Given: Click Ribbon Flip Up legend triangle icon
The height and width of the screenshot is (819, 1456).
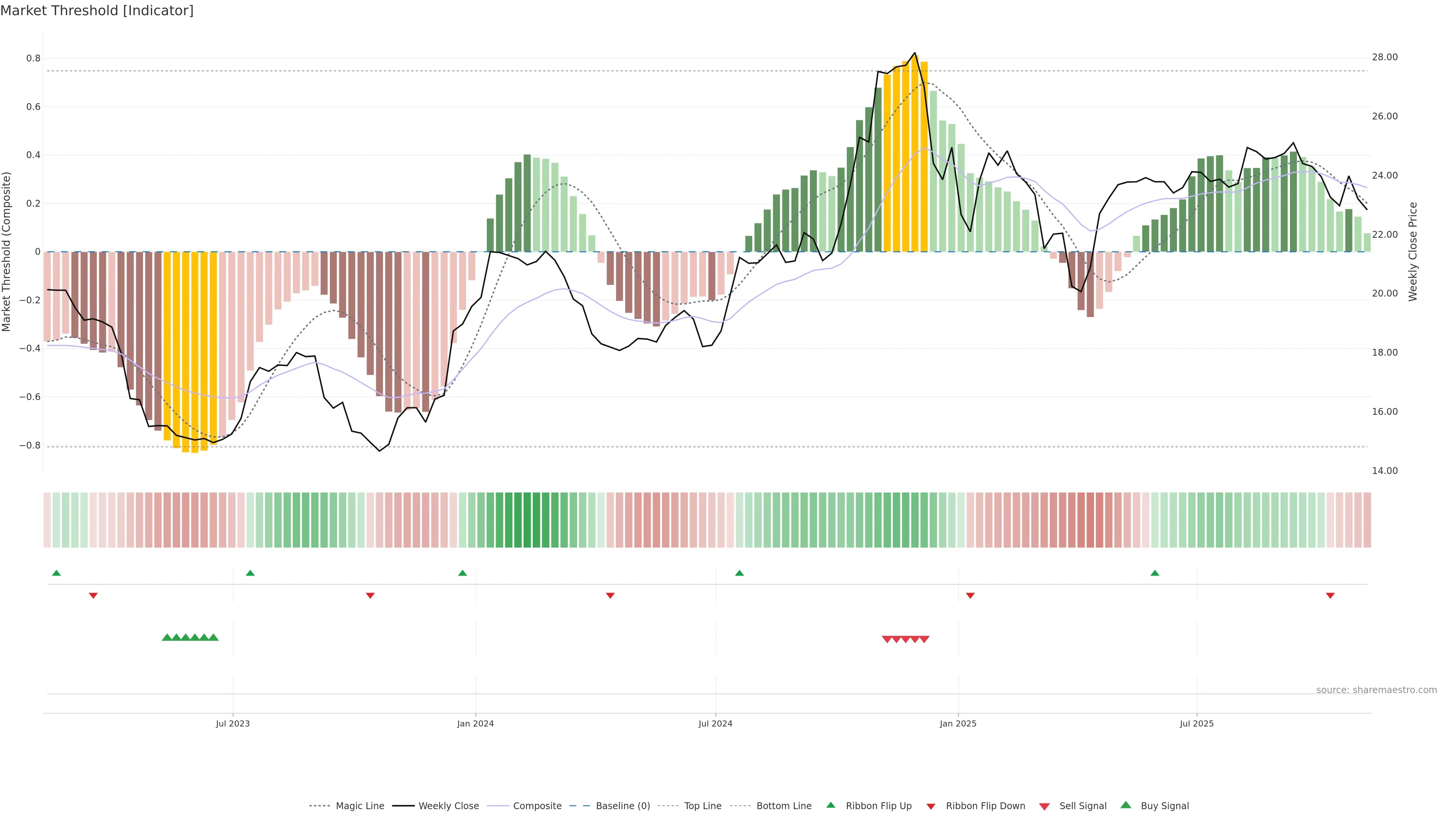Looking at the screenshot, I should point(830,805).
